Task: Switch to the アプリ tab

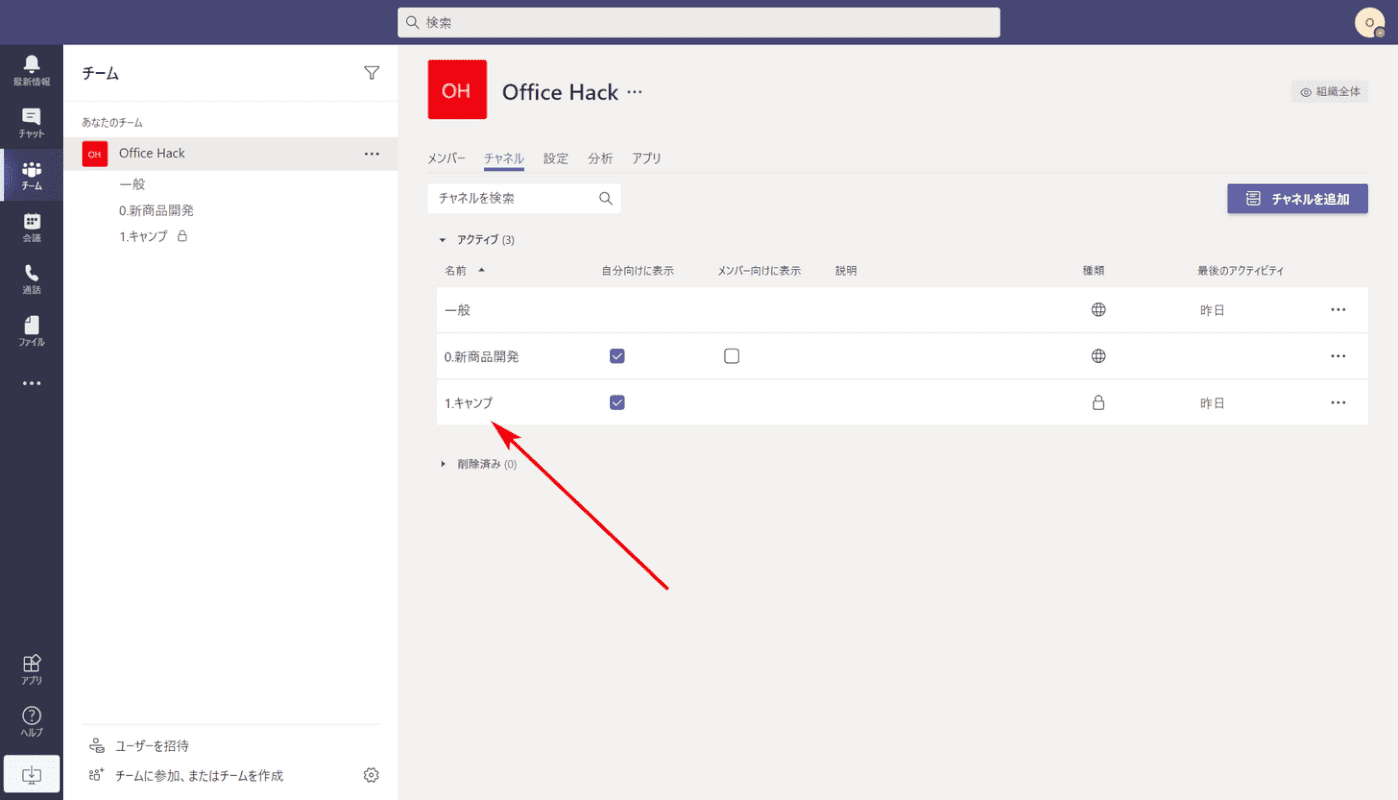Action: coord(647,158)
